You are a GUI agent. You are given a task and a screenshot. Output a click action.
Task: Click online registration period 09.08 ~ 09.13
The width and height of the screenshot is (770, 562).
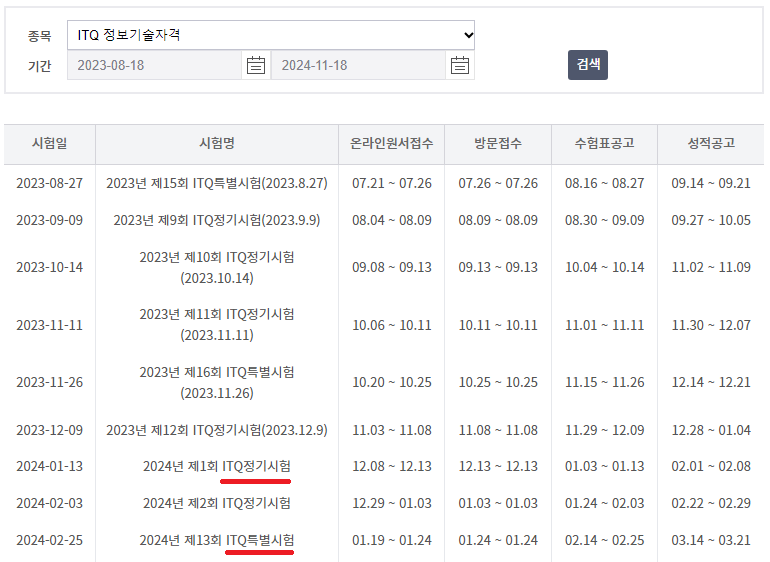(x=392, y=267)
